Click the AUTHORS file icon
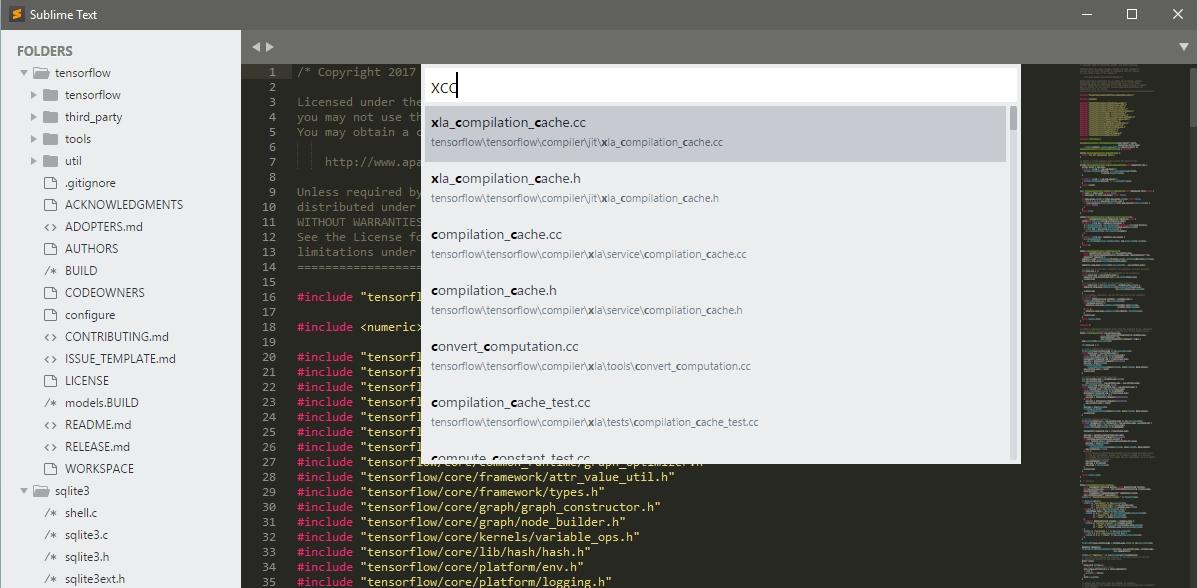Image resolution: width=1197 pixels, height=588 pixels. click(50, 249)
